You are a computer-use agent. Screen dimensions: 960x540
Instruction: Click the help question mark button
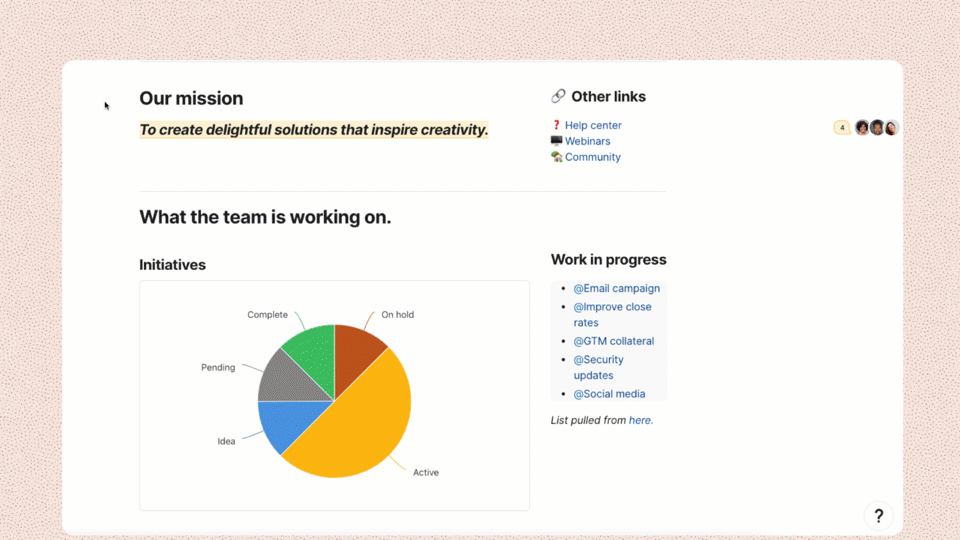click(878, 516)
